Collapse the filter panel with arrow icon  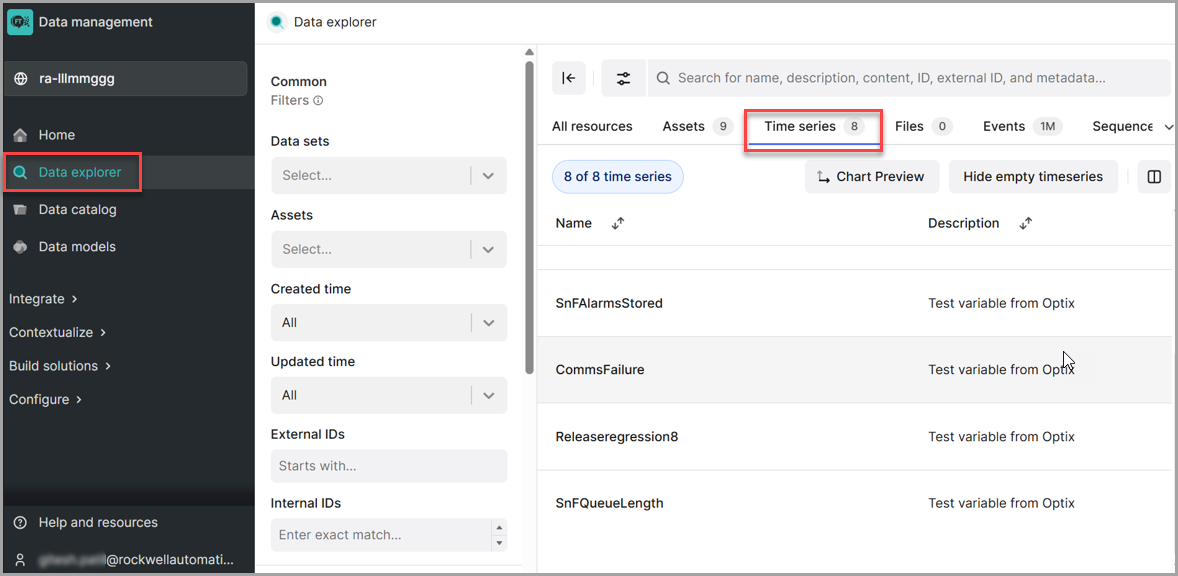click(569, 78)
